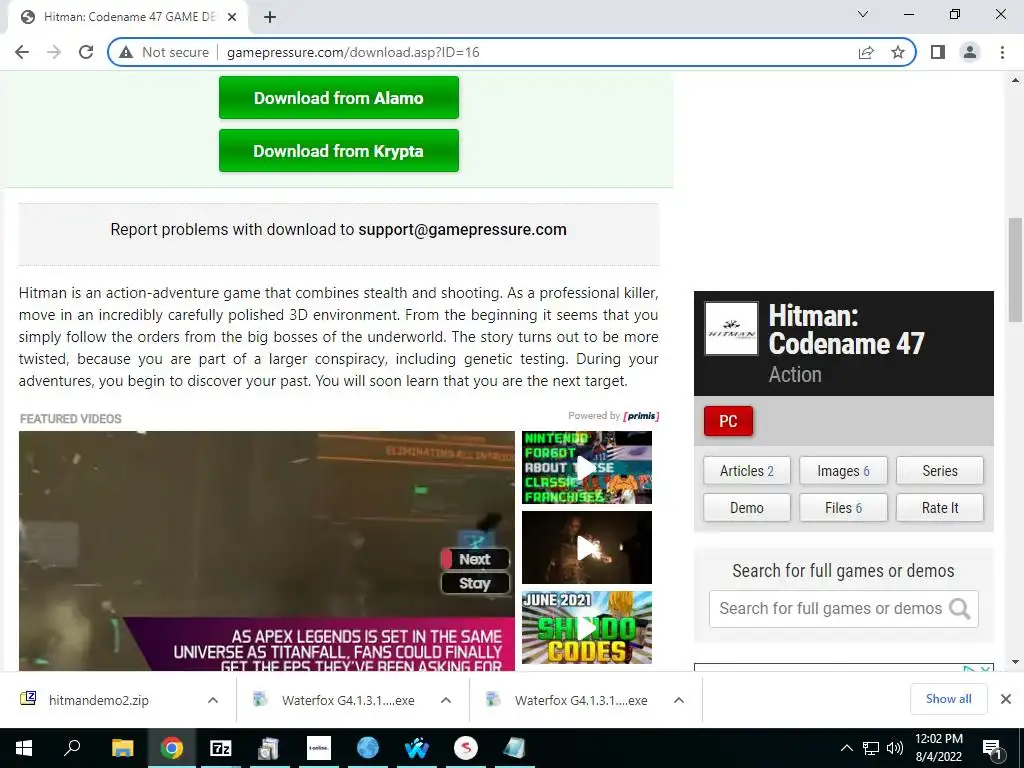This screenshot has height=768, width=1024.
Task: Click the Chrome taskbar icon
Action: [172, 748]
